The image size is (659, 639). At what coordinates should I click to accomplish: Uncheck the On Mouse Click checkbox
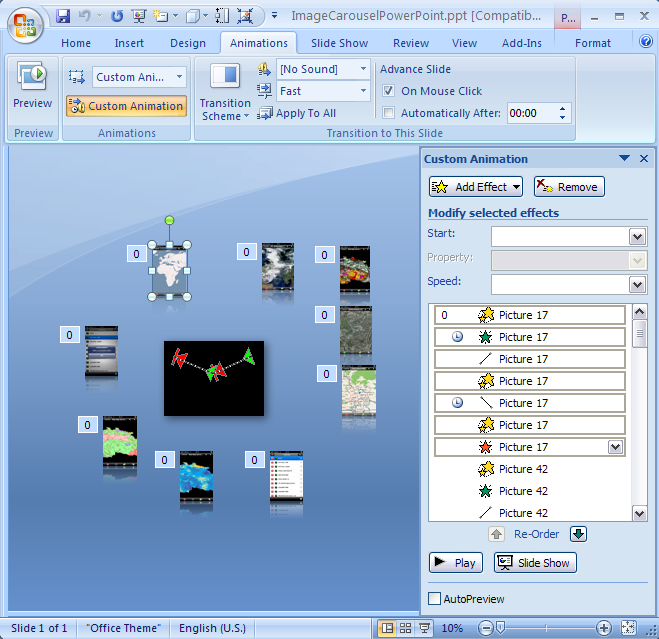click(x=389, y=91)
